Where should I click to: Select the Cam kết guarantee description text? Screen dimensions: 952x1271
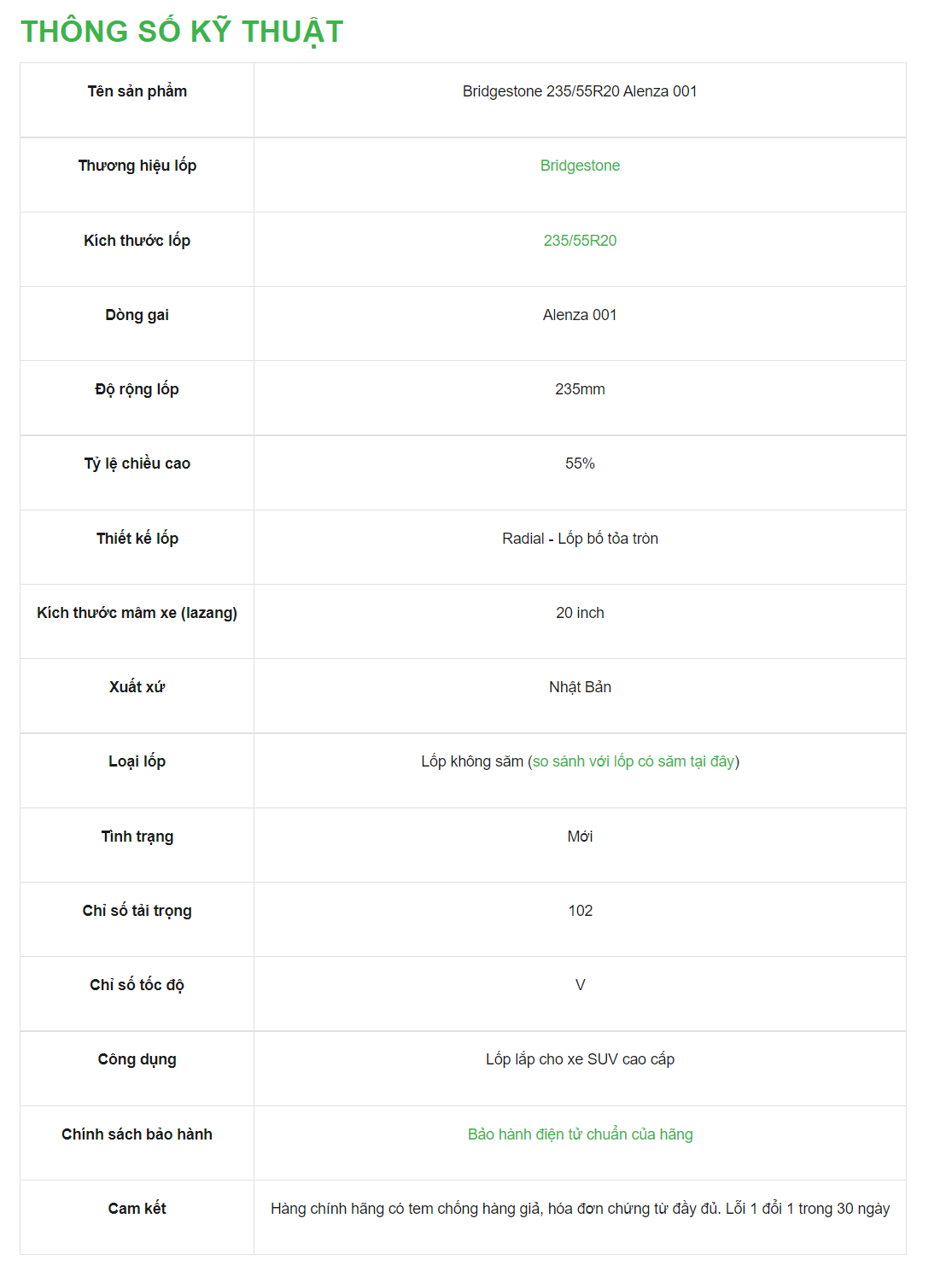point(580,1209)
